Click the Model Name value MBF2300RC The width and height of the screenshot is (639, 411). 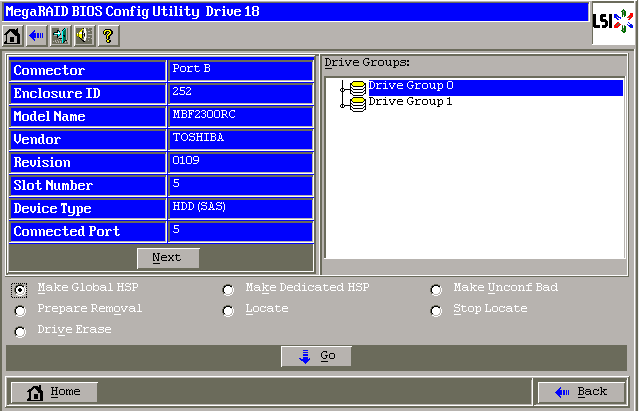(240, 116)
